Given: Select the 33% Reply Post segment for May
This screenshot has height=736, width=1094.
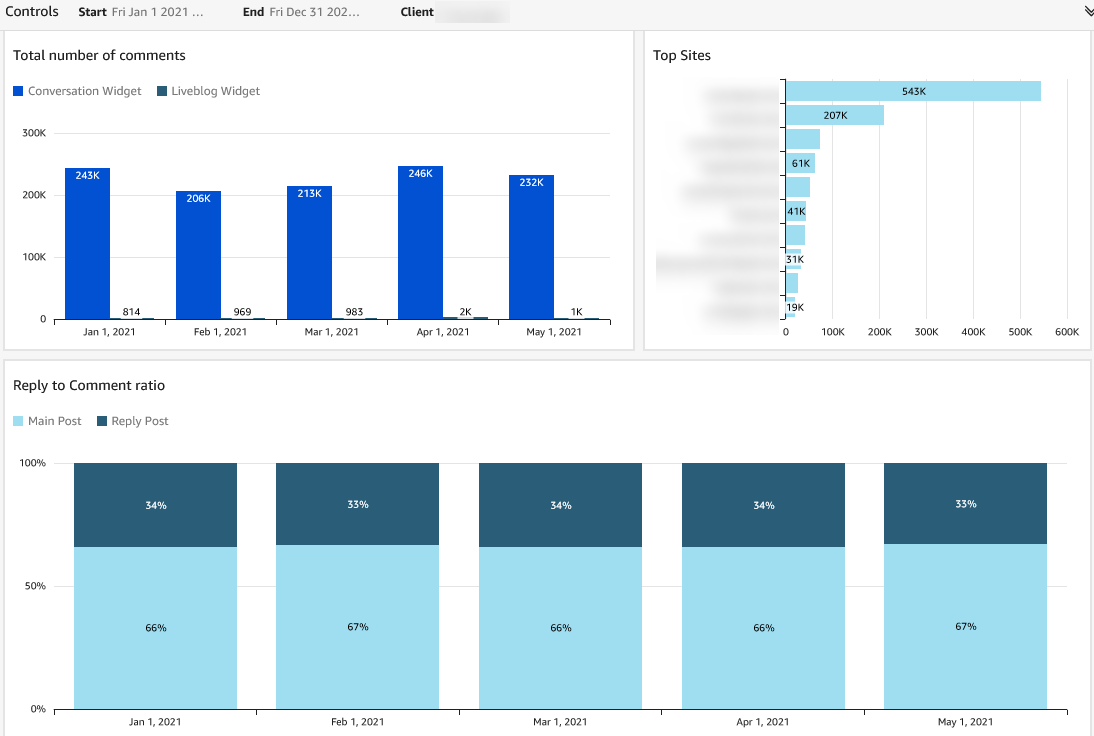Looking at the screenshot, I should [x=966, y=504].
